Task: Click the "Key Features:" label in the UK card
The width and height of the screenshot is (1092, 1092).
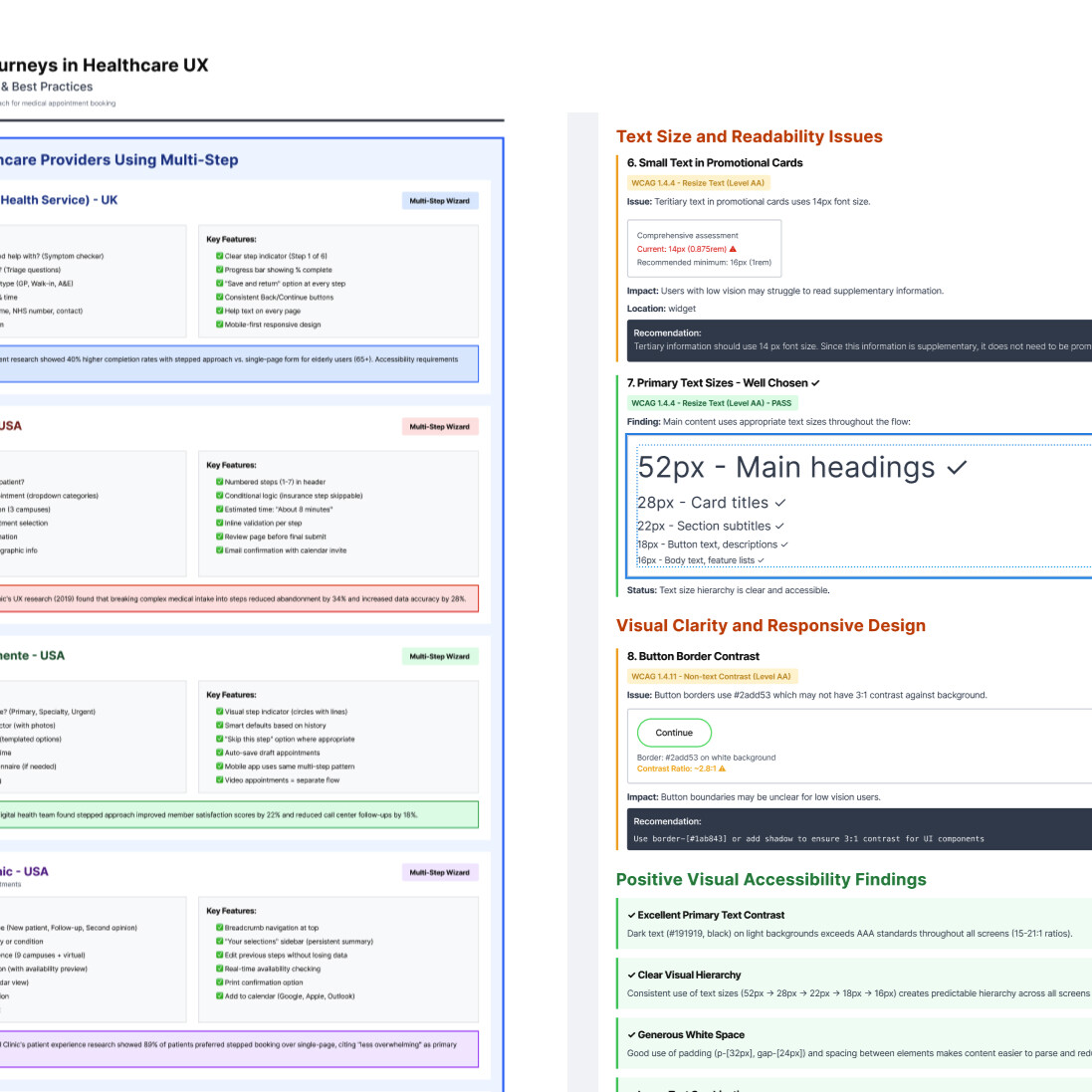Action: tap(231, 239)
